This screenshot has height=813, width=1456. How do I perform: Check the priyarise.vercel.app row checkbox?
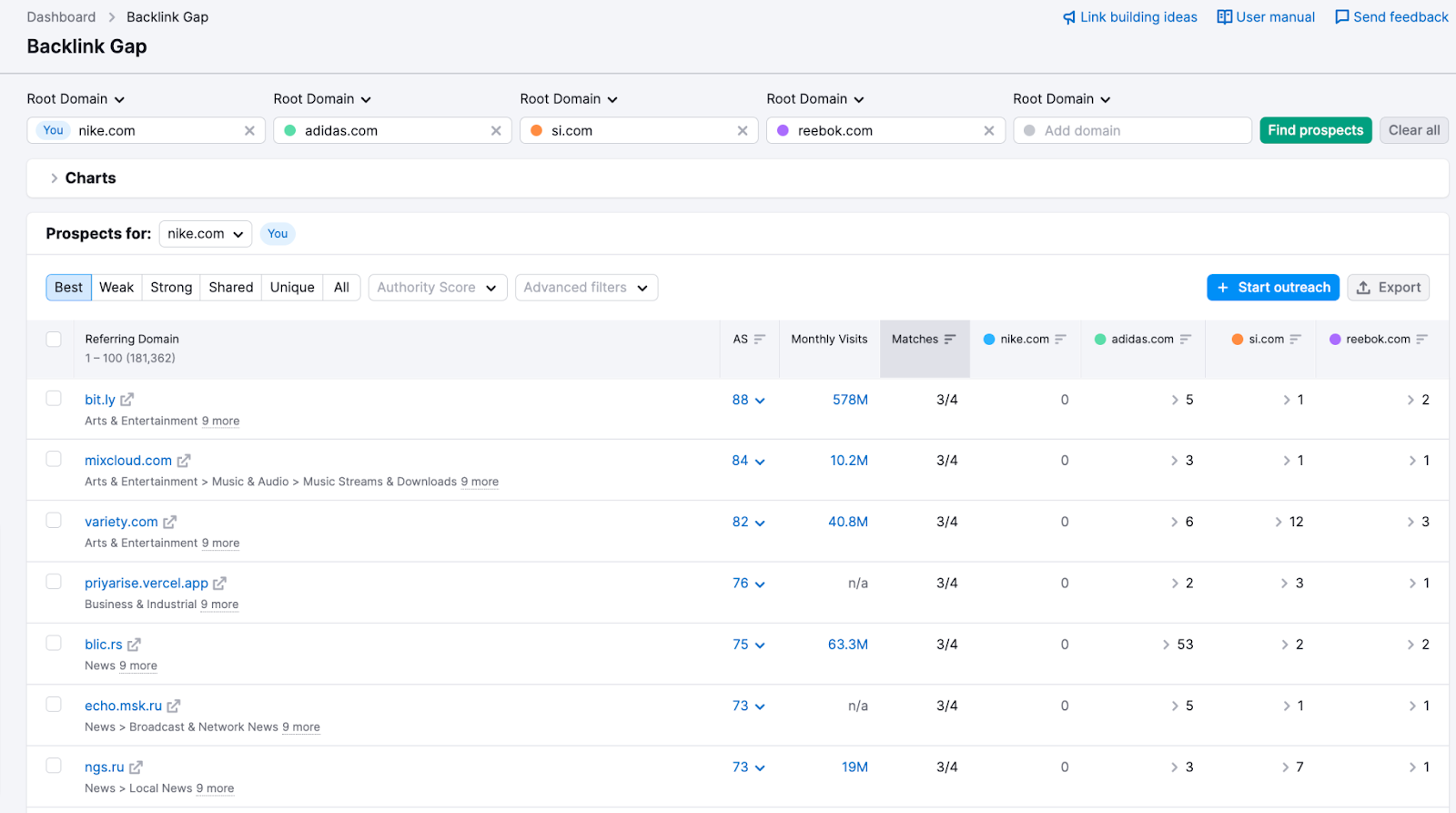point(54,582)
